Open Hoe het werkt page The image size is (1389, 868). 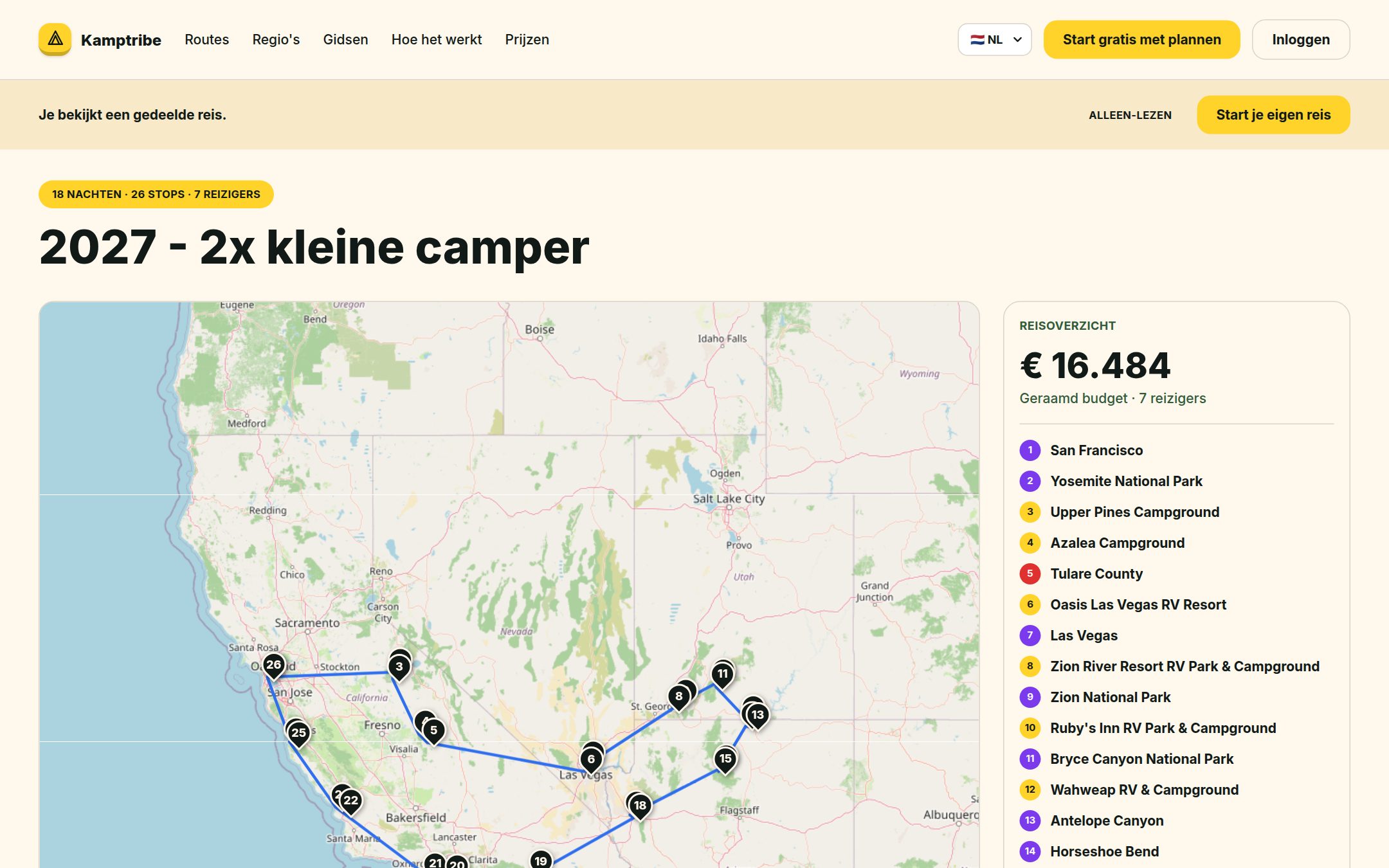pyautogui.click(x=437, y=39)
